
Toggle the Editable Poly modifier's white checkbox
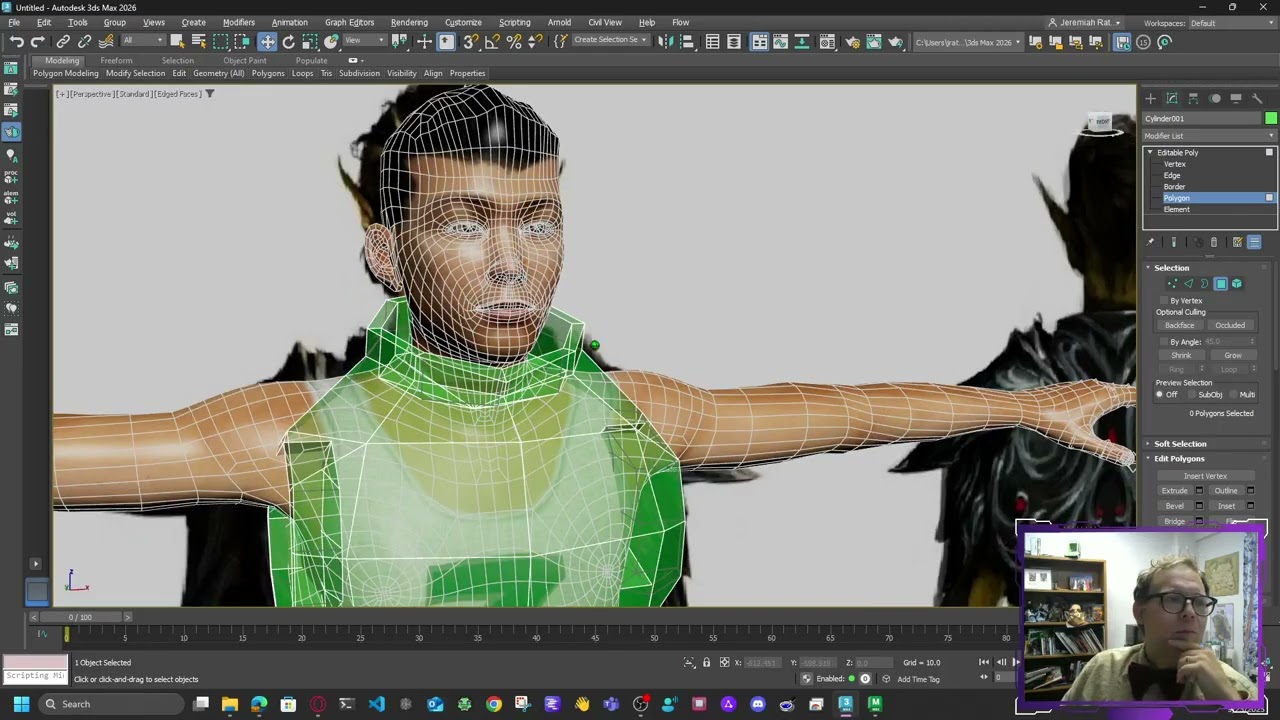pos(1269,152)
